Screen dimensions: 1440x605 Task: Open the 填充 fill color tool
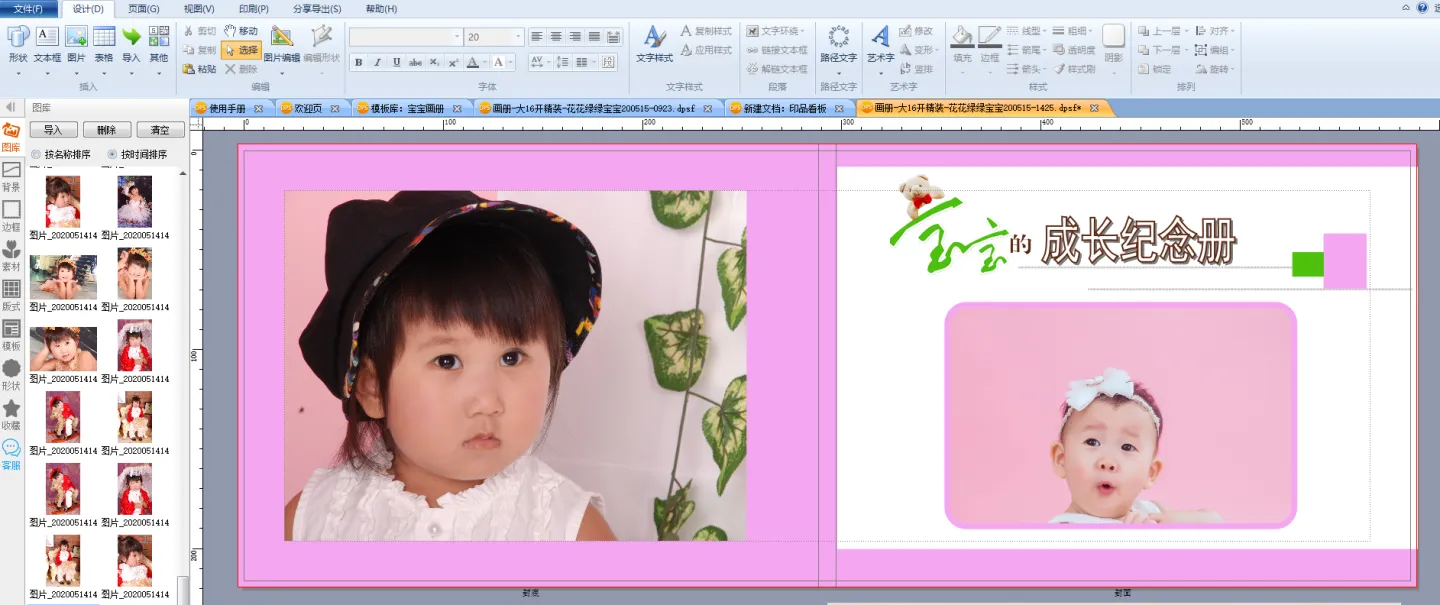coord(962,45)
